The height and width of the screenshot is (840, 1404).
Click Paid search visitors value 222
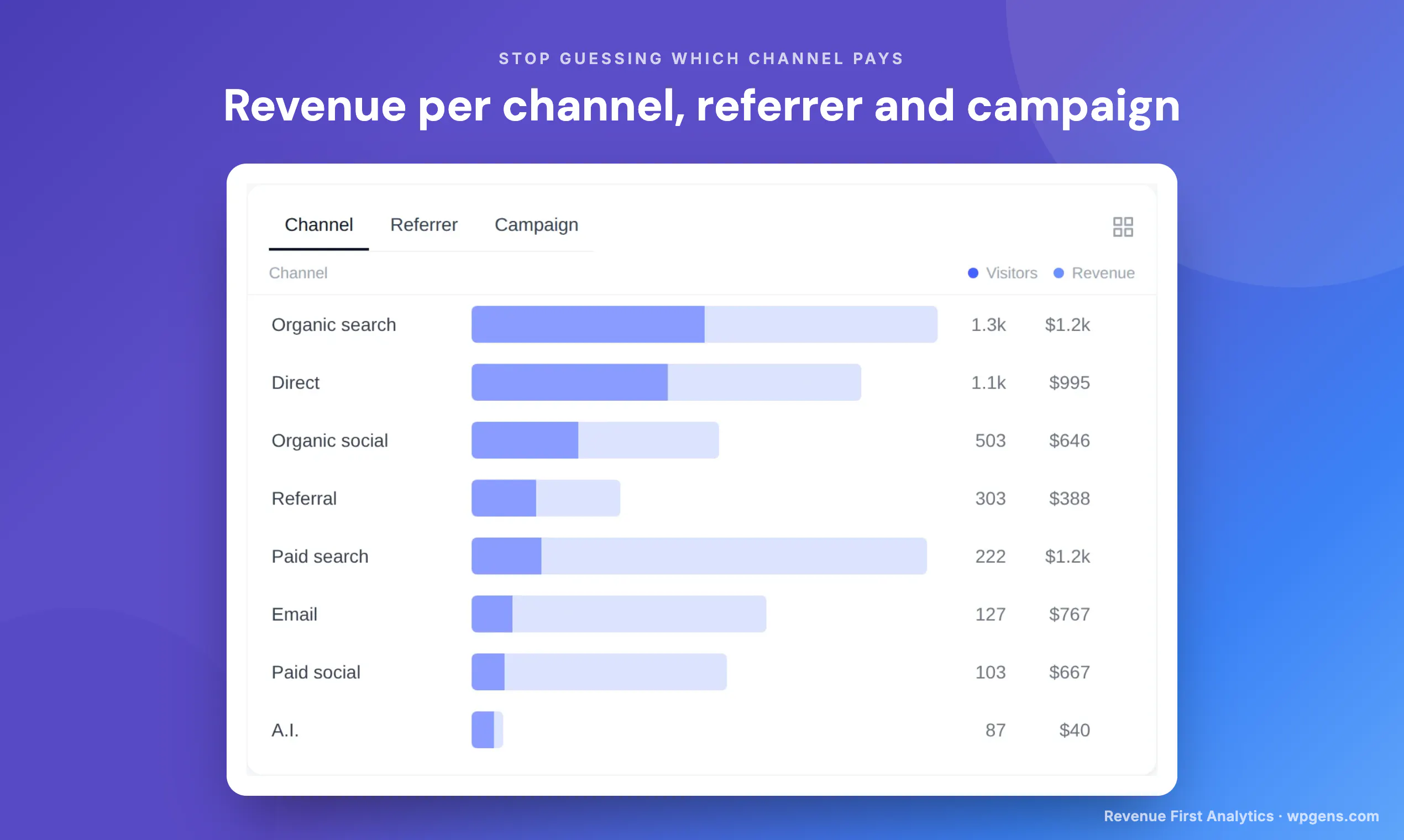[990, 556]
